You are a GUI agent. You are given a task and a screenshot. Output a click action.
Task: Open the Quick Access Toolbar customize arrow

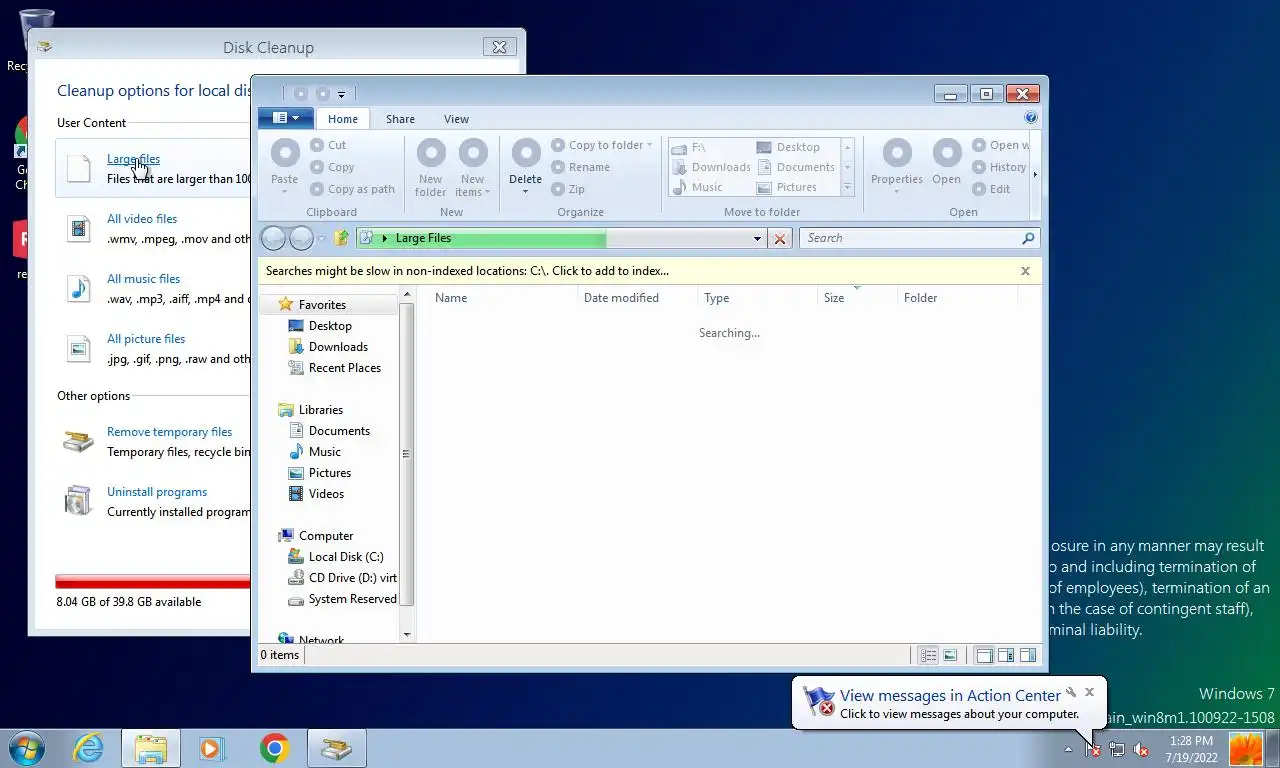tap(341, 94)
